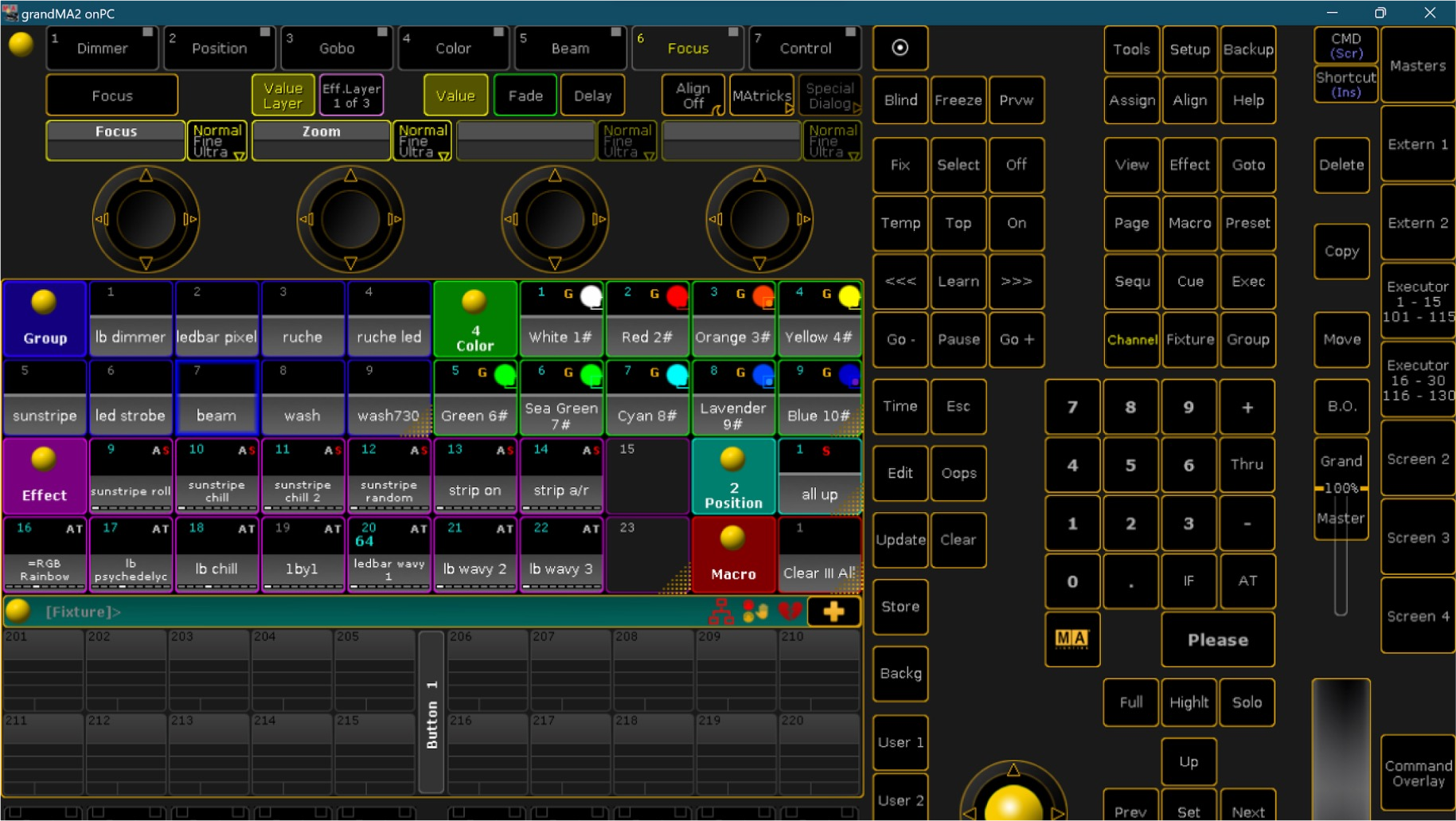Select the Blue 10# color preset

[819, 397]
